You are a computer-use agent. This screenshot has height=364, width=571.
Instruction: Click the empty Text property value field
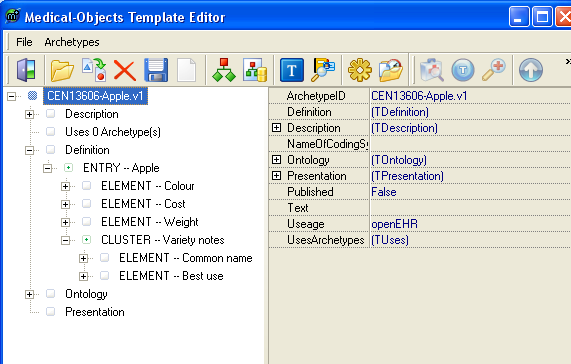coord(470,208)
